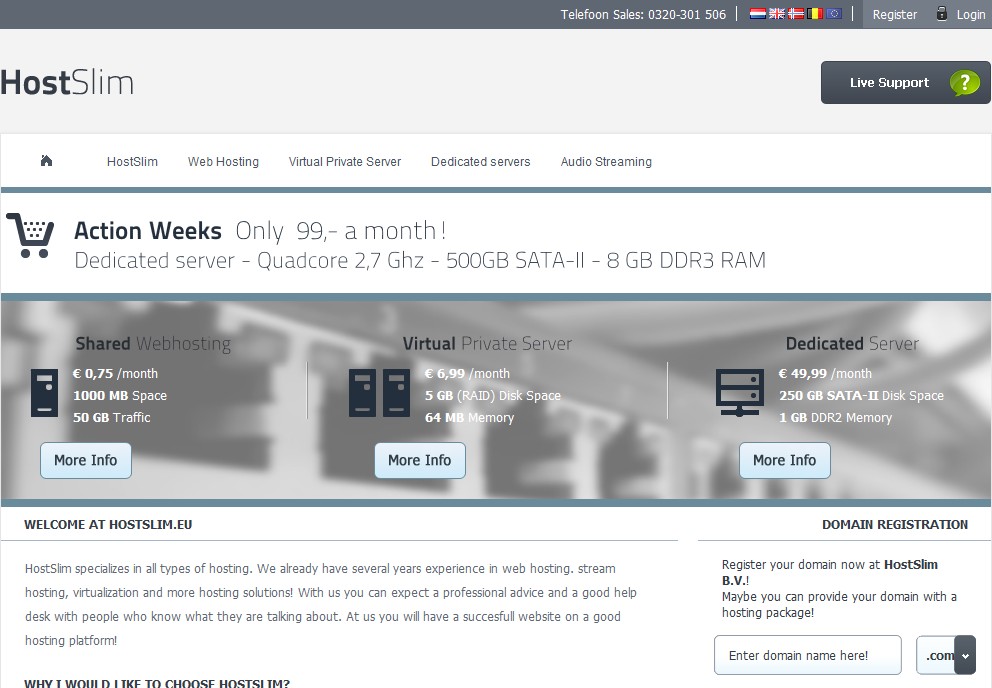
Task: Click '1 GB DDR2 Memory' text
Action: (x=835, y=418)
